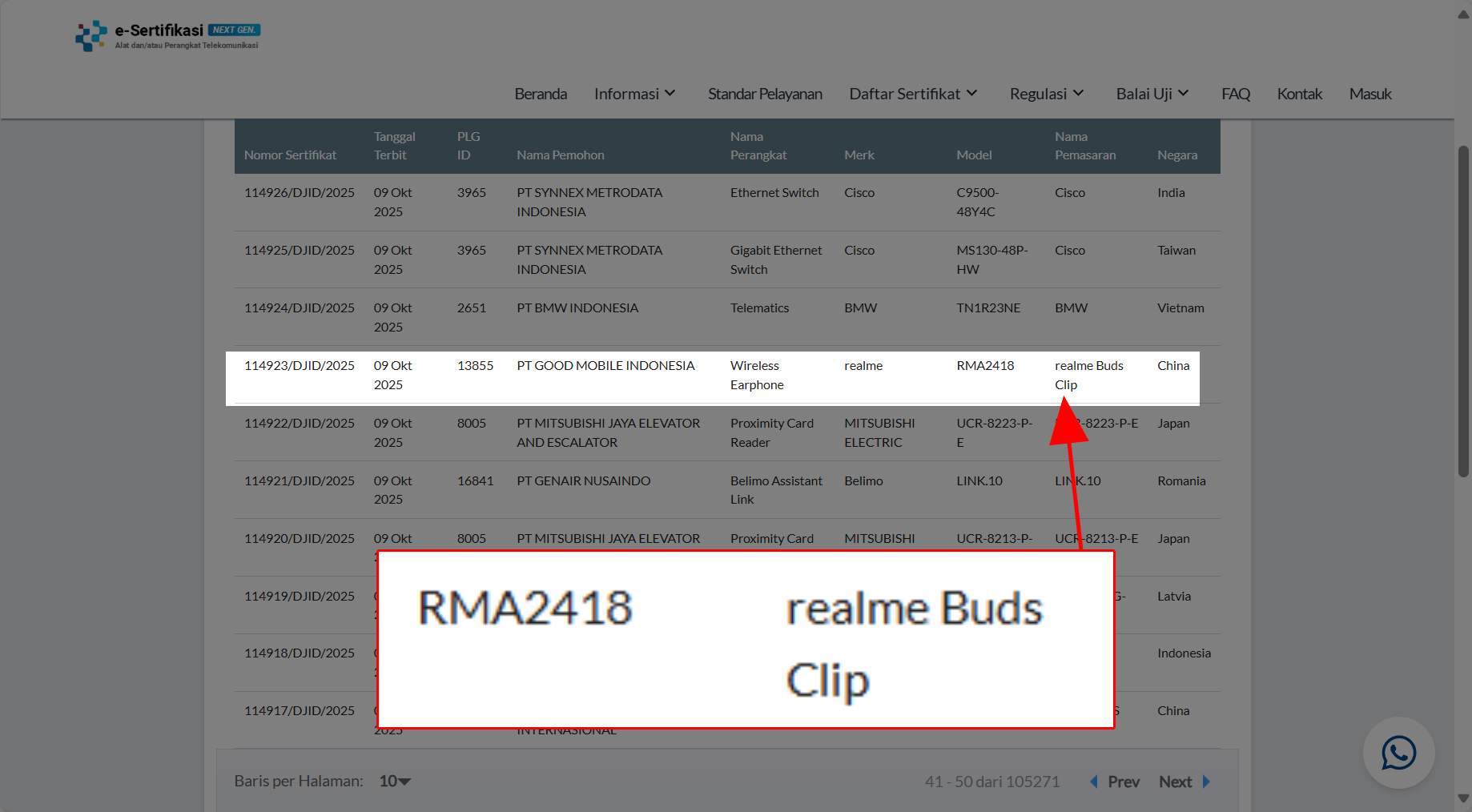Click the Romania country cell

(1181, 480)
